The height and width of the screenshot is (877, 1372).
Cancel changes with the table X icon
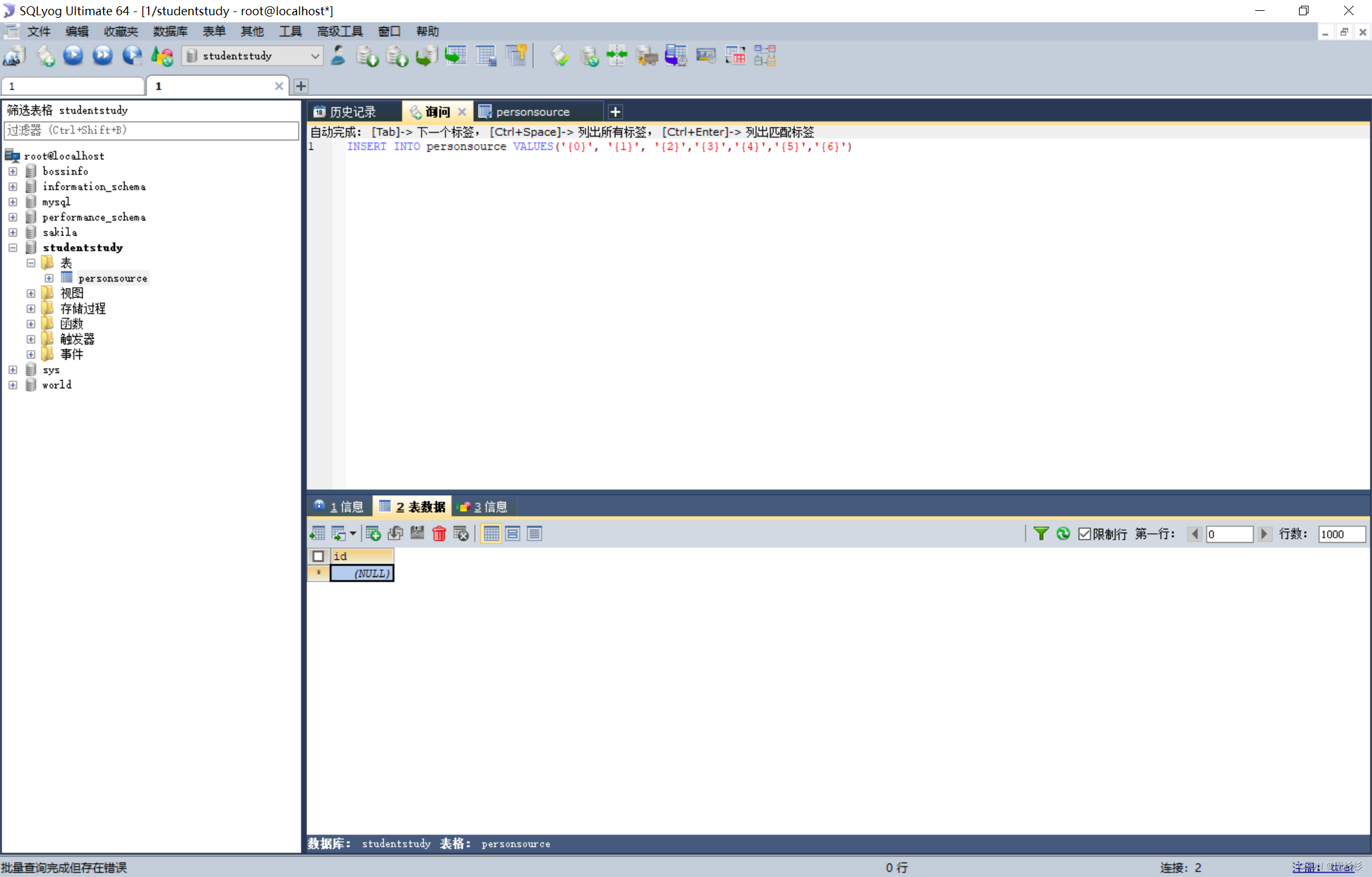coord(461,534)
